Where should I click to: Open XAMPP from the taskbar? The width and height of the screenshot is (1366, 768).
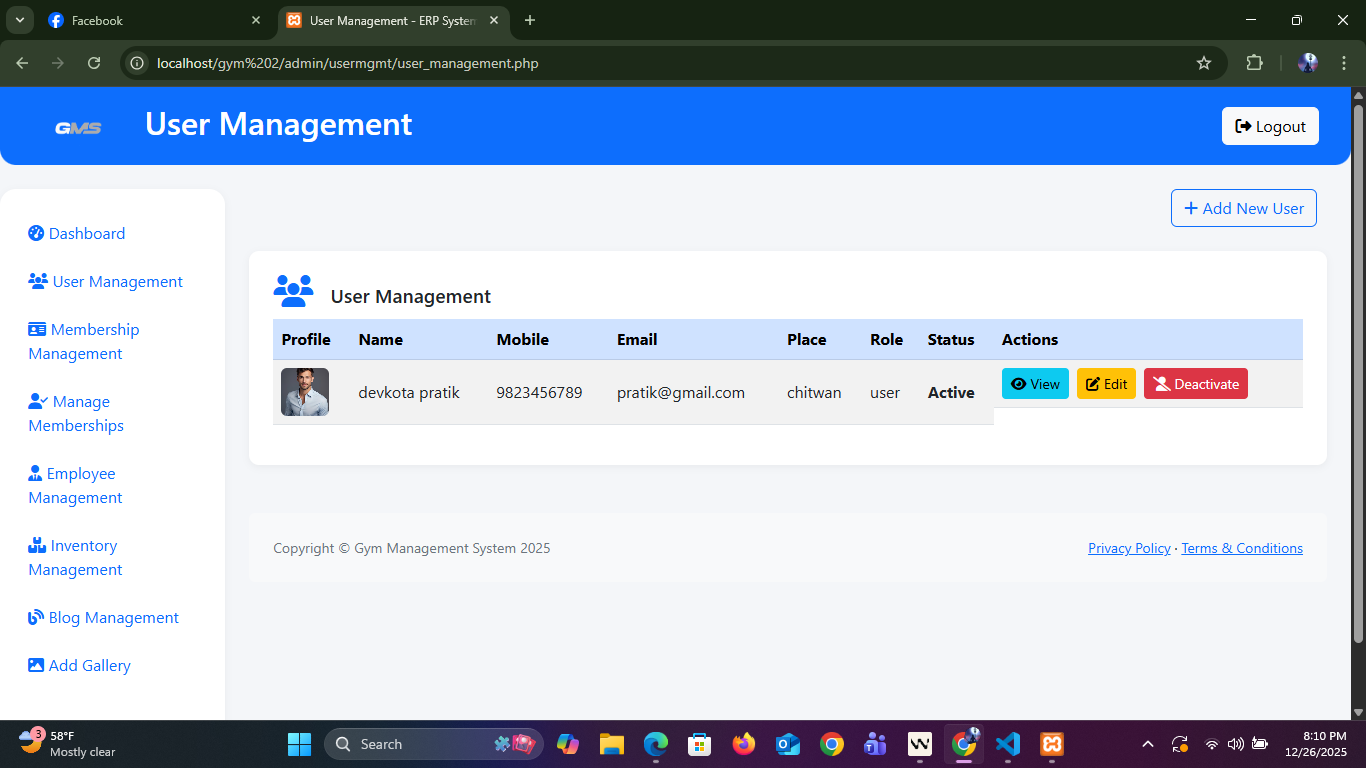(x=1051, y=744)
